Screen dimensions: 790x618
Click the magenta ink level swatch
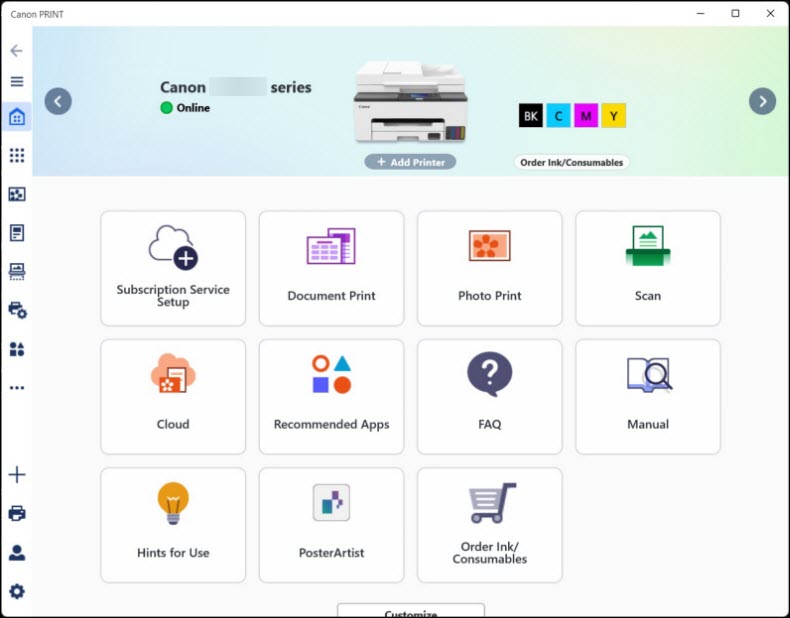(586, 116)
